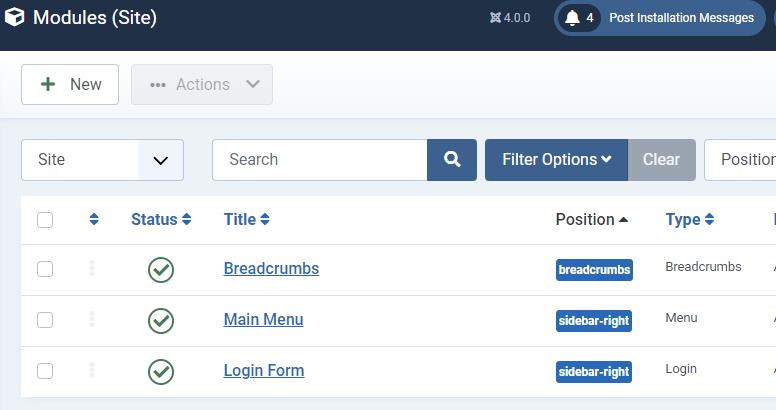Grab the Breadcrumbs row drag handle
The image size is (776, 410).
92,268
